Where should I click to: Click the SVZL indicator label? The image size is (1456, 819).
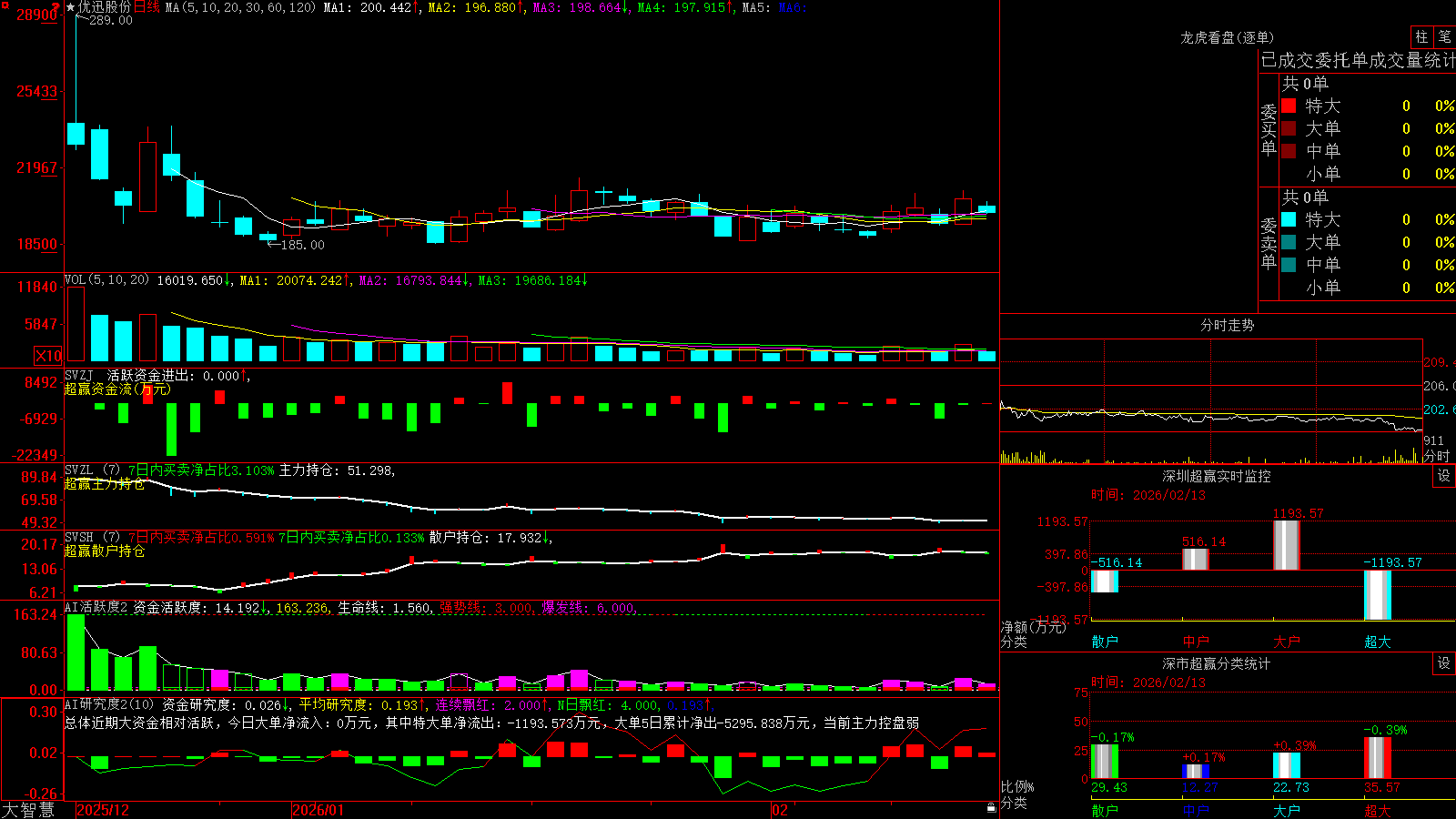(x=78, y=470)
